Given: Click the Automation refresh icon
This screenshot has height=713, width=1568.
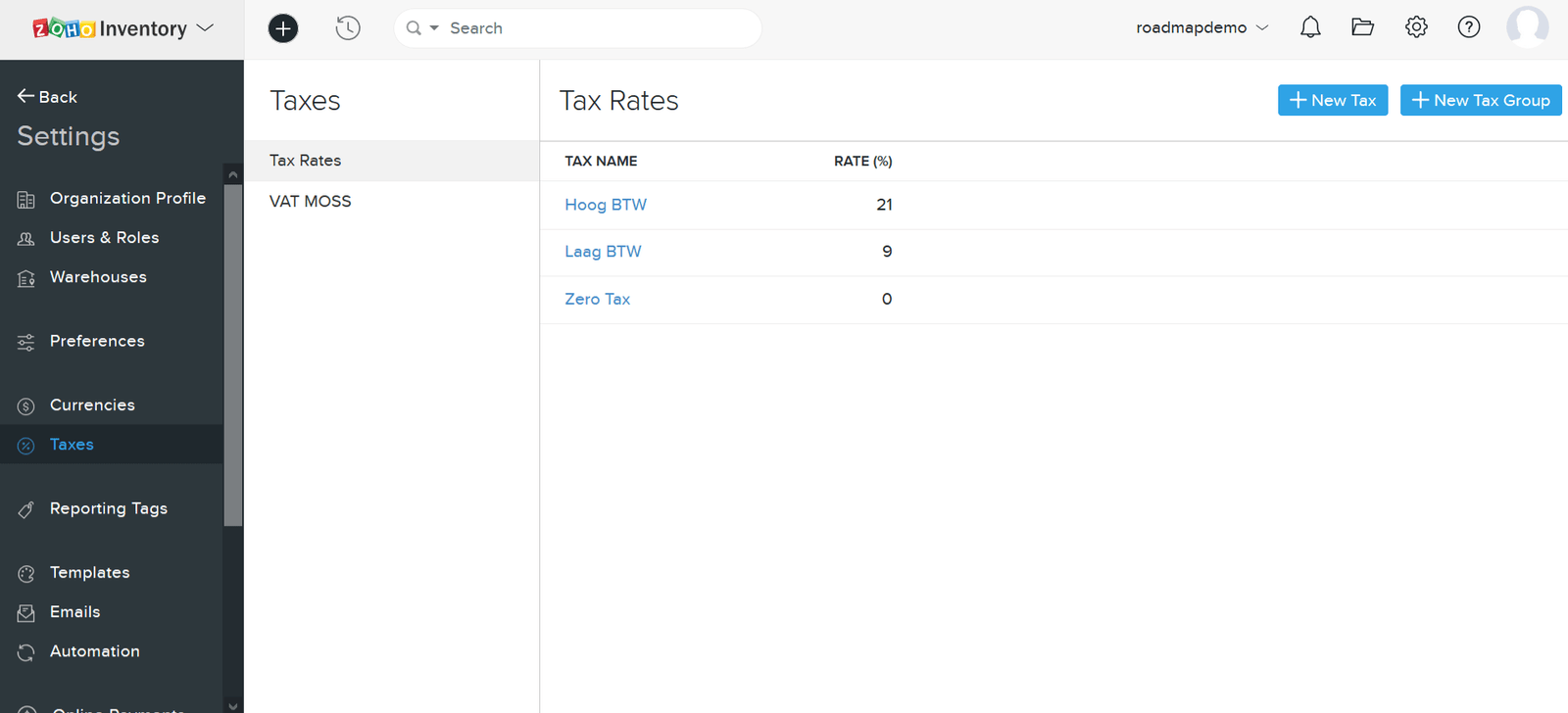Looking at the screenshot, I should (26, 652).
